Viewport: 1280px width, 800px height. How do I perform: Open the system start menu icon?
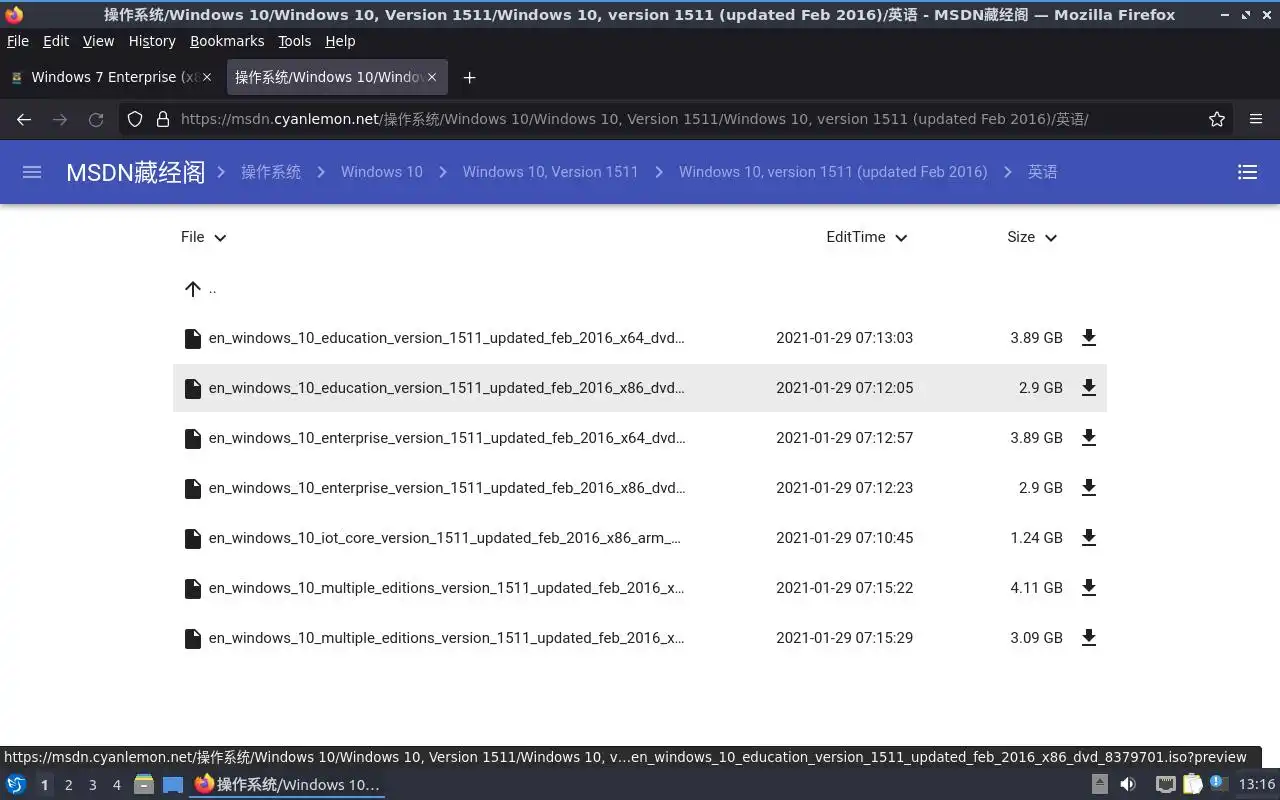coord(16,784)
